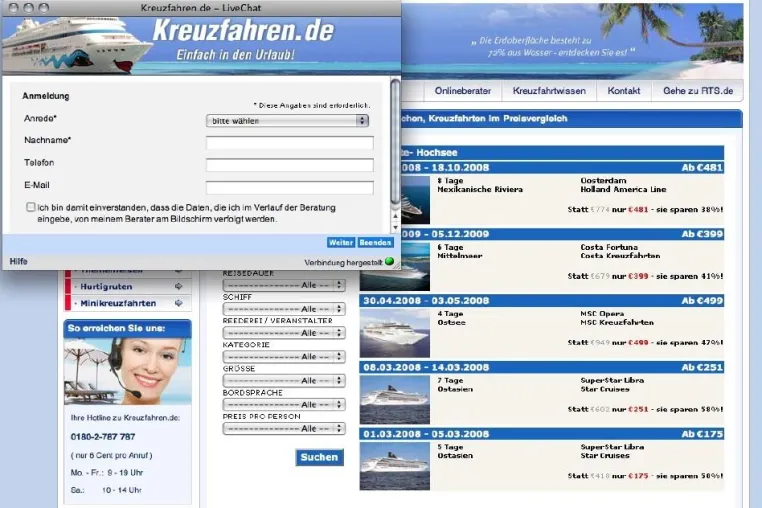Click the Telefon input field
This screenshot has width=762, height=508.
[x=290, y=165]
